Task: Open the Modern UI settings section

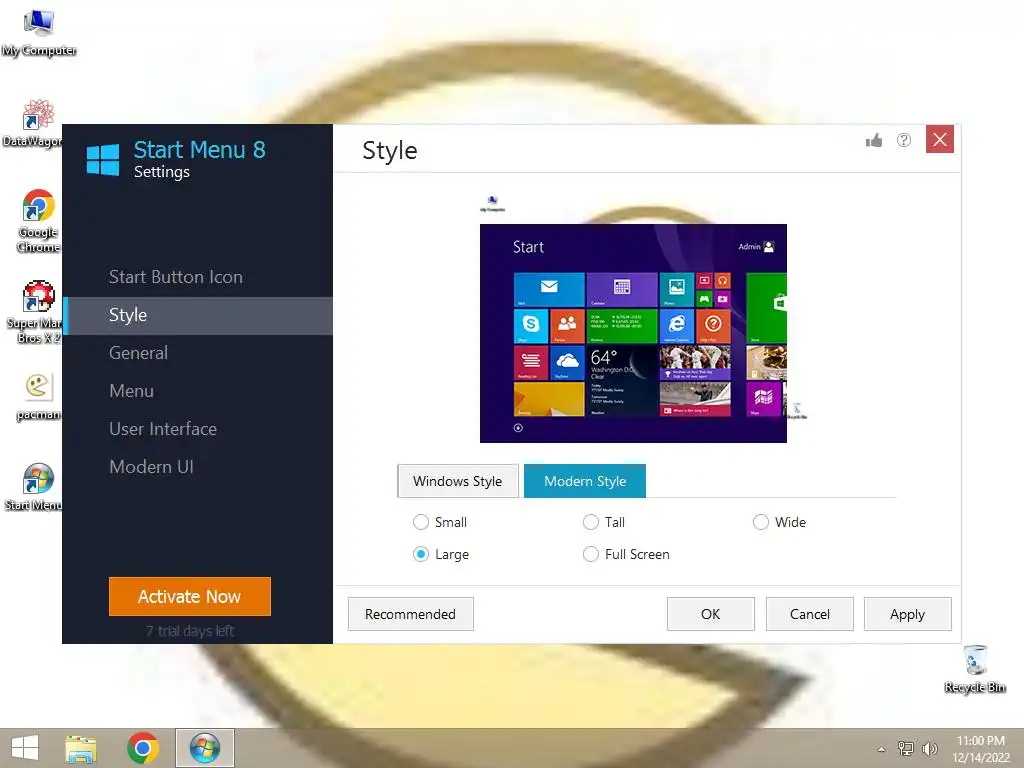Action: [197, 467]
